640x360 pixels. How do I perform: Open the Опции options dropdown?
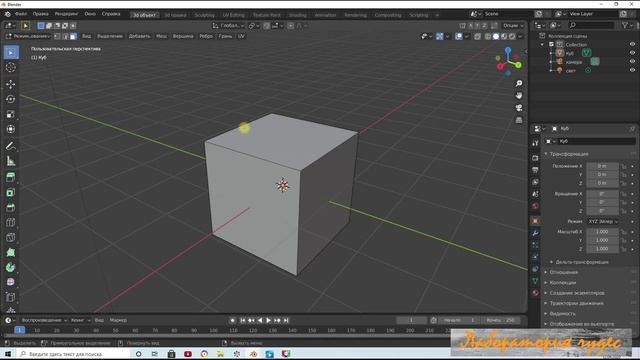(x=513, y=26)
